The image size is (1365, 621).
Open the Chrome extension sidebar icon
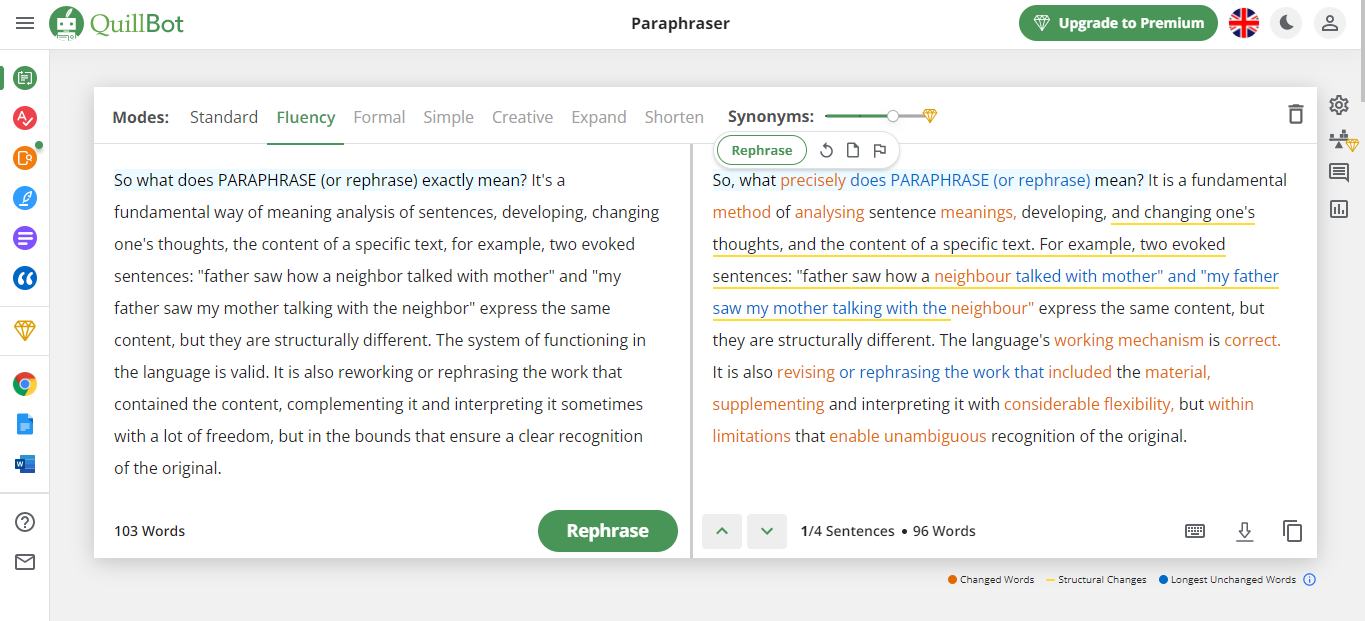tap(25, 384)
